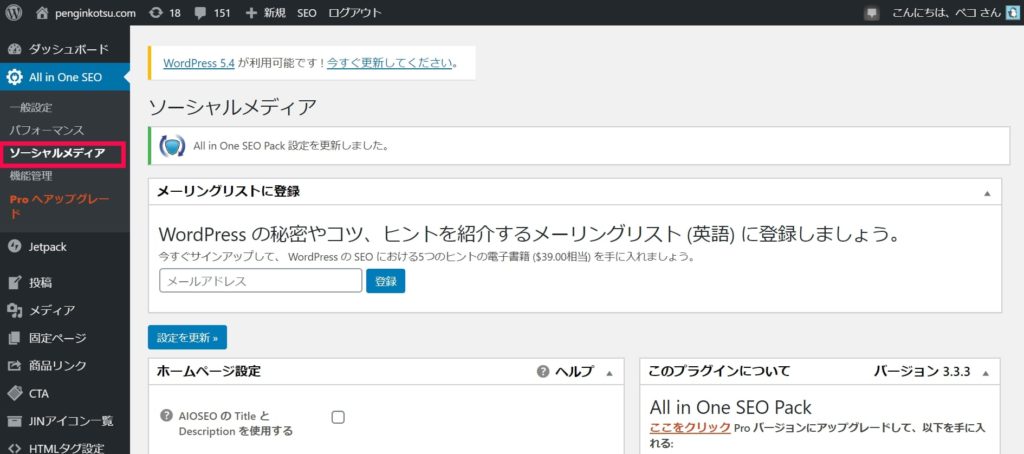Open パフォーマンス submenu item
1024x454 pixels.
point(47,131)
